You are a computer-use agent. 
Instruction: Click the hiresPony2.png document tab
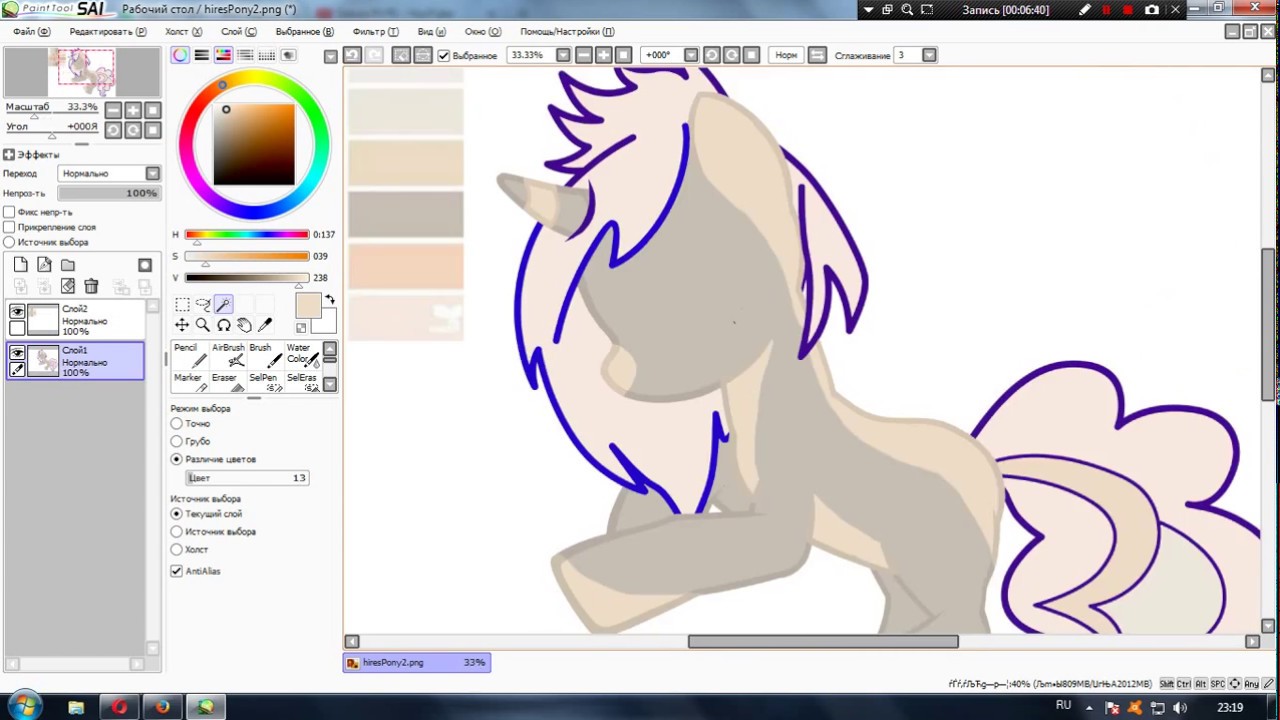(x=416, y=662)
